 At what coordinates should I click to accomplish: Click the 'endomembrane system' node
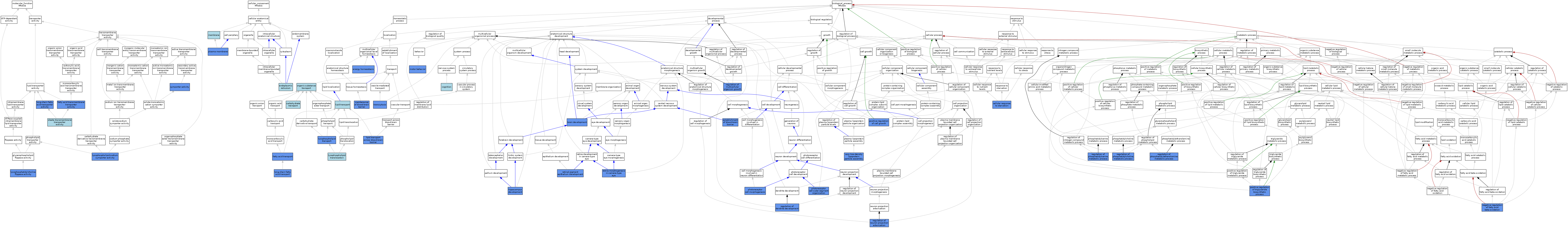(x=301, y=35)
